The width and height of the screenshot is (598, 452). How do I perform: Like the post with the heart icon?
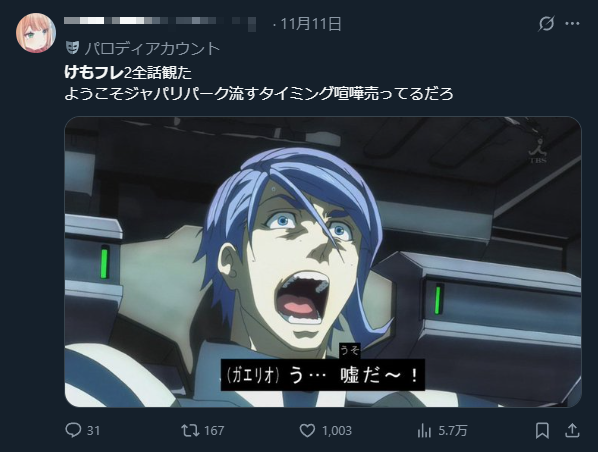(307, 431)
